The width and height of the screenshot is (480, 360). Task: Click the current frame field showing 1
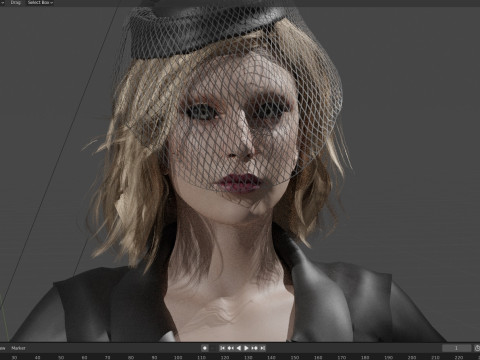pos(456,348)
